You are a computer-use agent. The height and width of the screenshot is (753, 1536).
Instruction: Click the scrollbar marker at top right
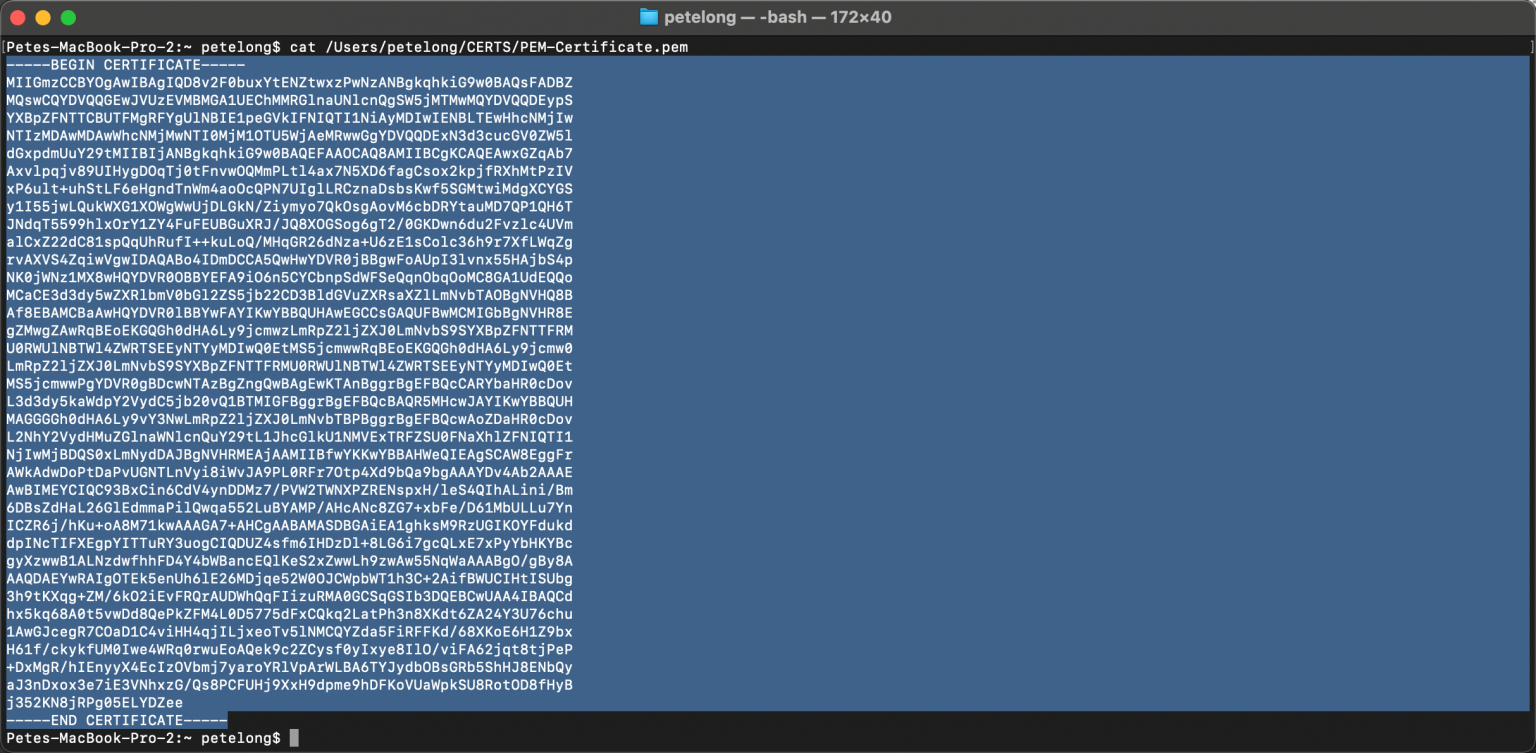pyautogui.click(x=1529, y=47)
